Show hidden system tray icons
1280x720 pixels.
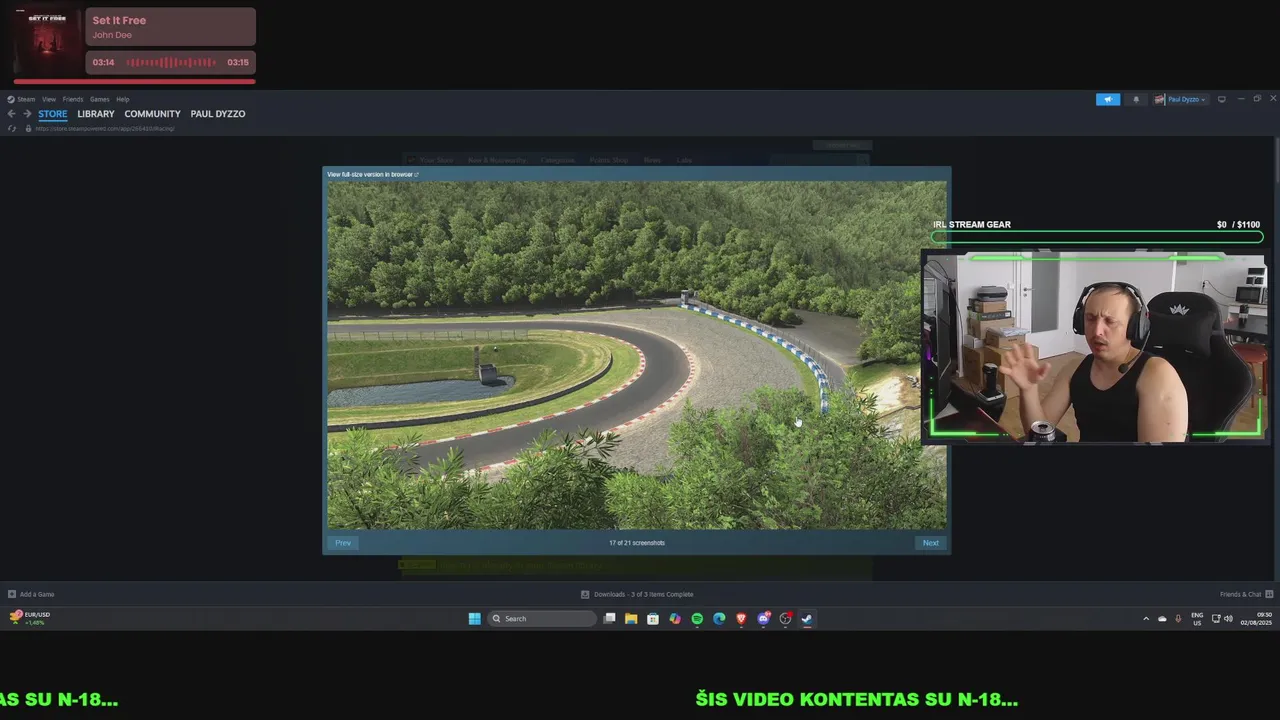point(1146,619)
